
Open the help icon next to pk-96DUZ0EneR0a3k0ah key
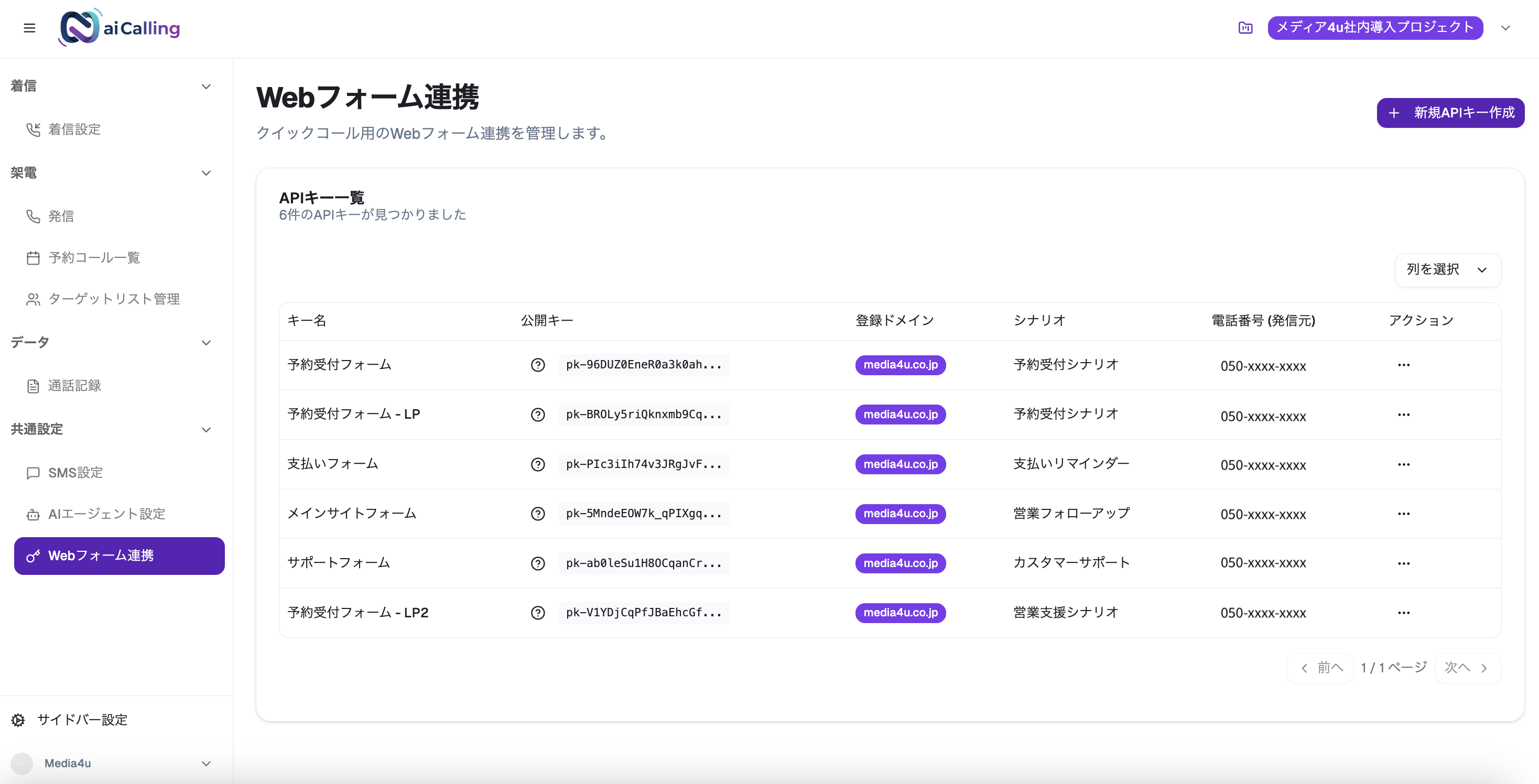click(538, 365)
